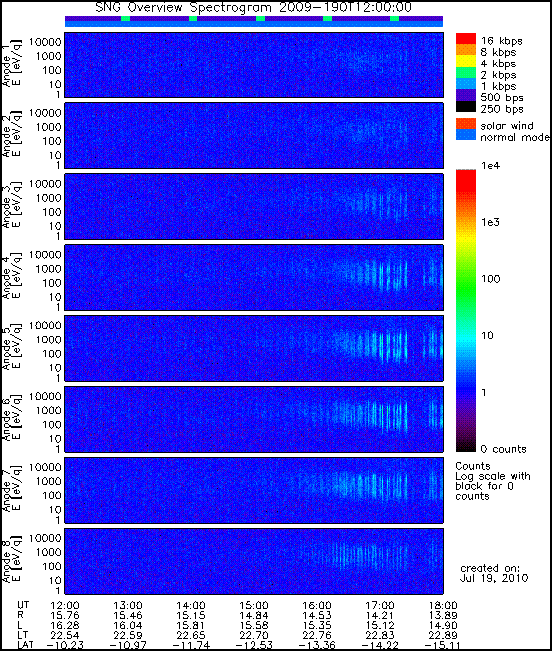Click the UT 15:00 time label
This screenshot has width=552, height=651.
point(254,606)
